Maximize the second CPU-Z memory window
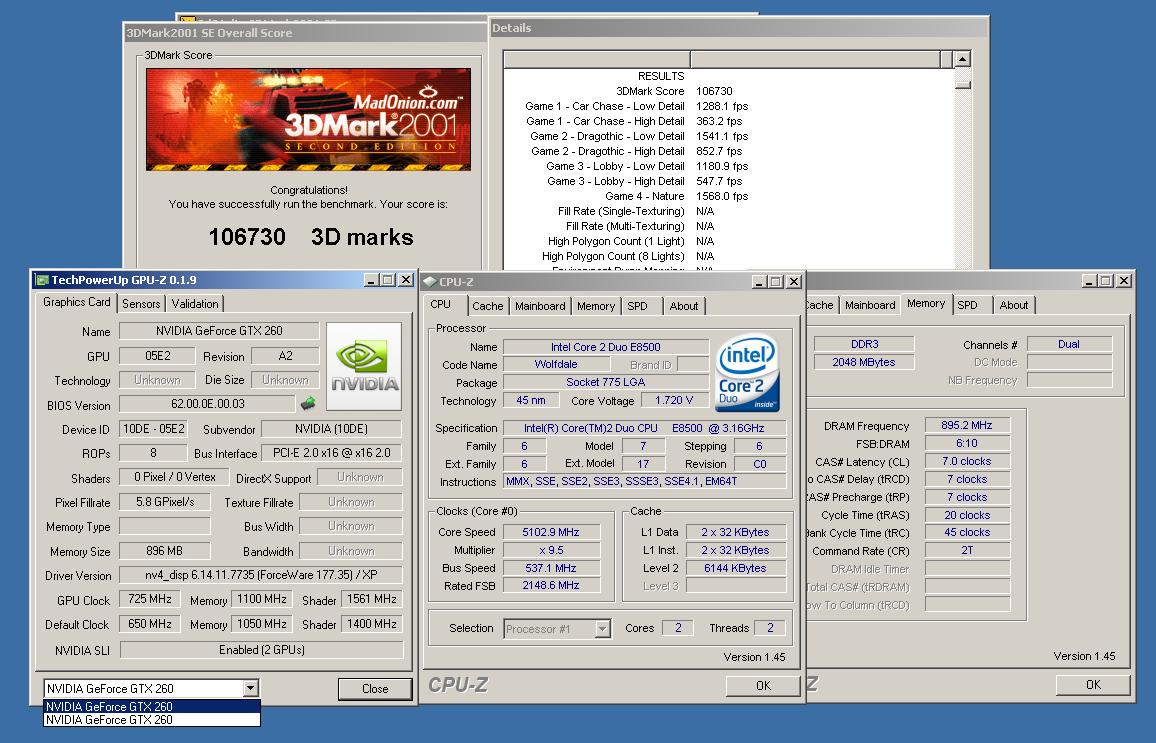 (x=1106, y=281)
